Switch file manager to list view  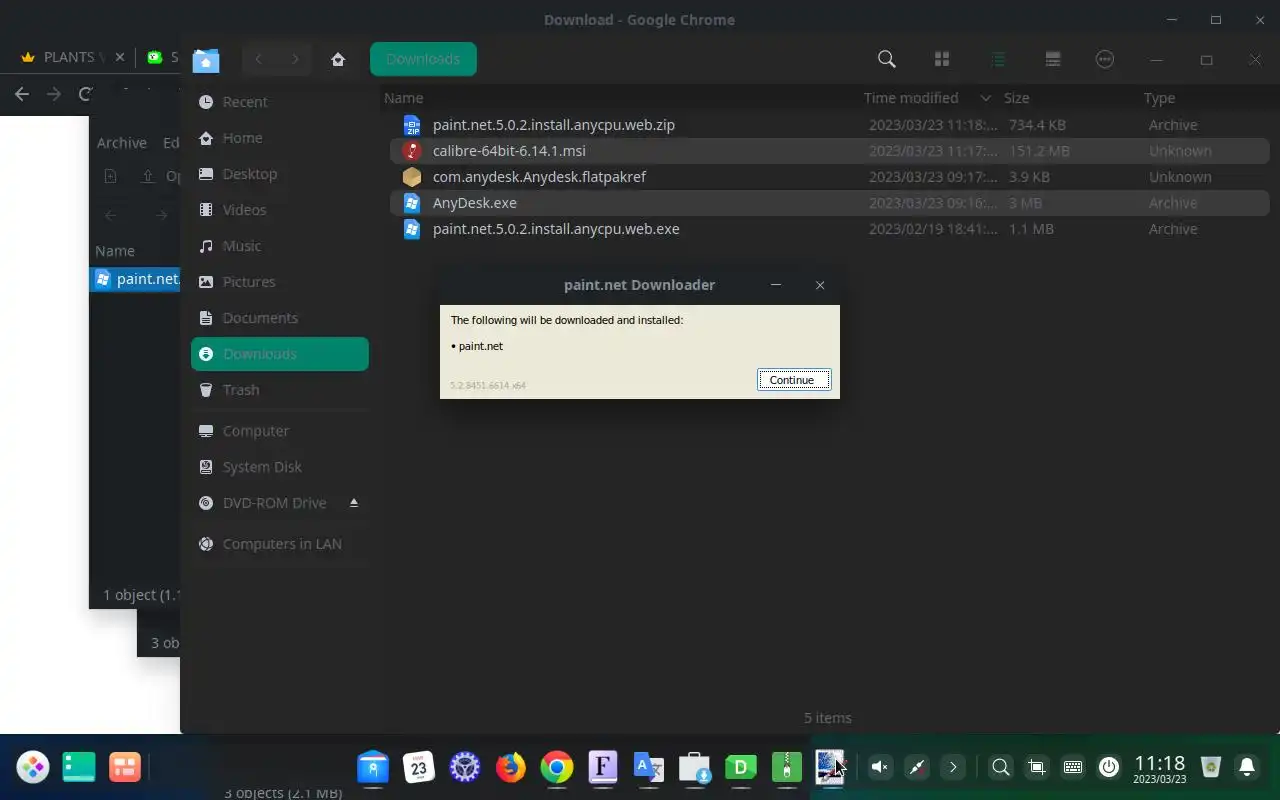[x=997, y=59]
